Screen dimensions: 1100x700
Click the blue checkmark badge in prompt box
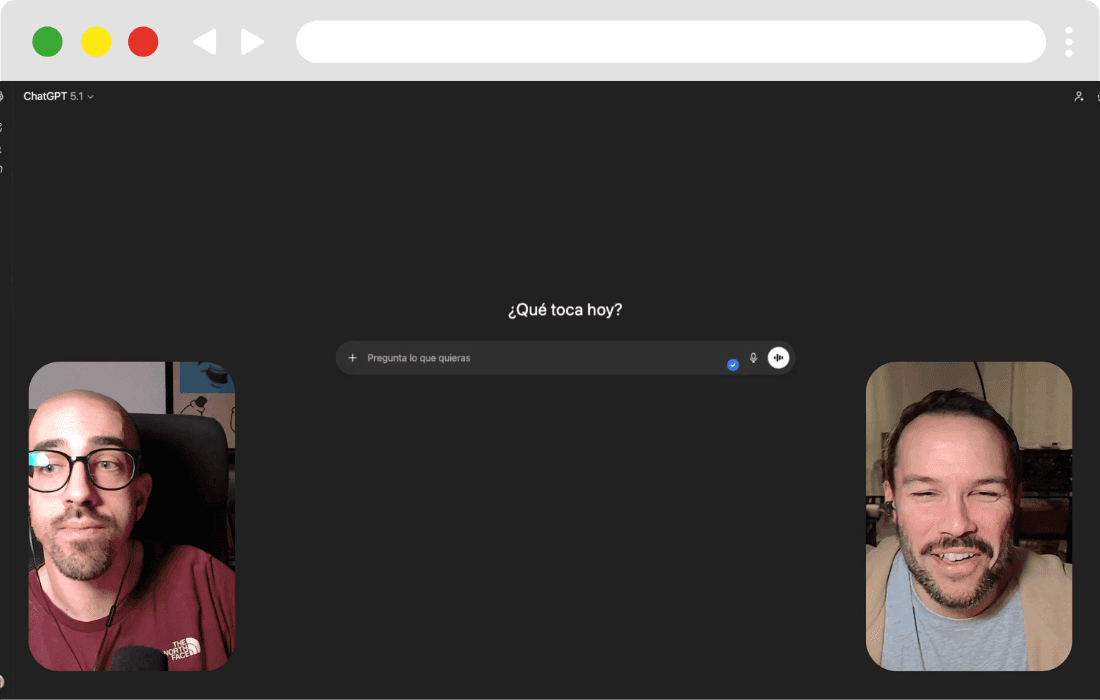click(x=733, y=365)
